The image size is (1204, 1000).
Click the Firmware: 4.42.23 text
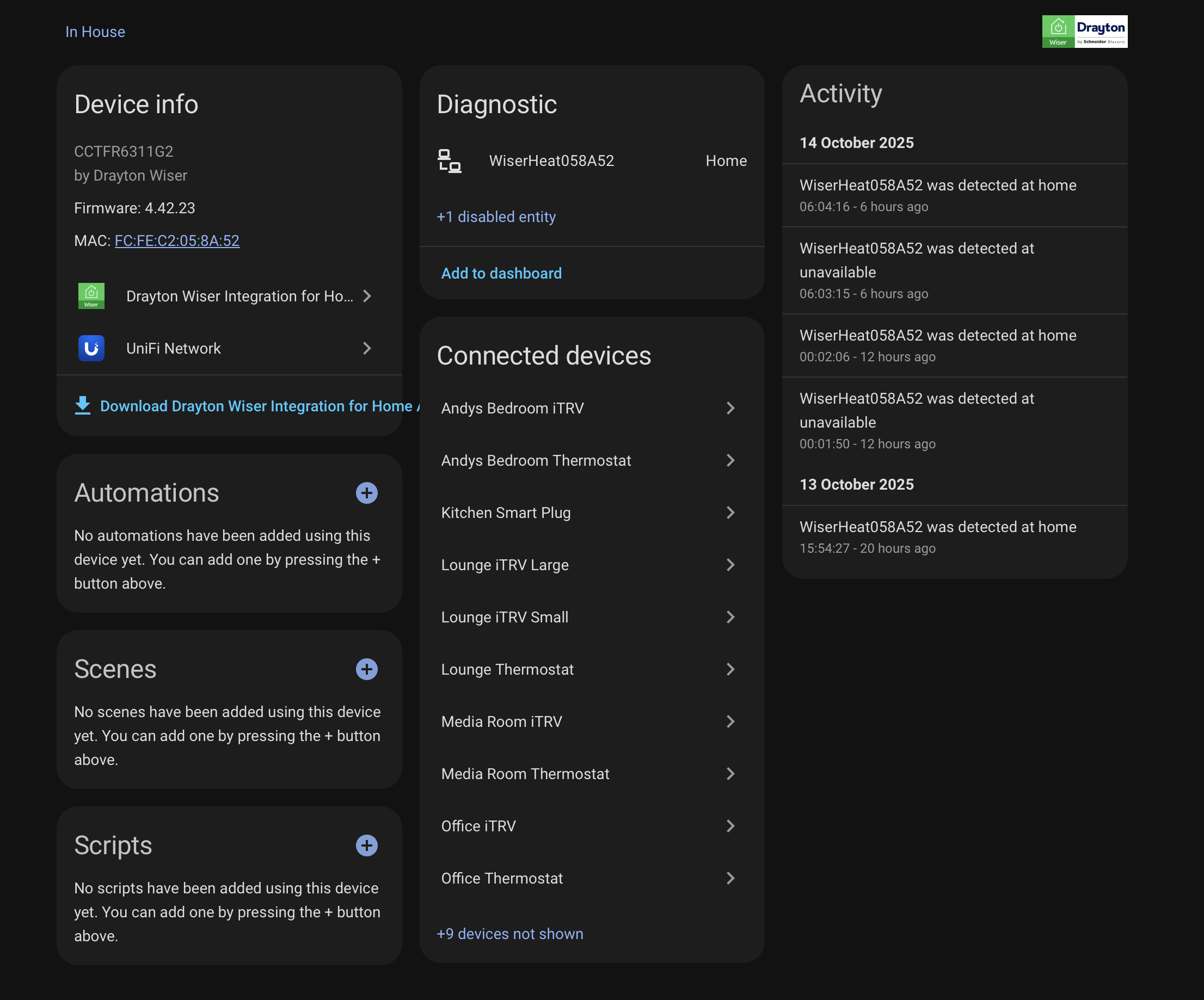[x=135, y=208]
